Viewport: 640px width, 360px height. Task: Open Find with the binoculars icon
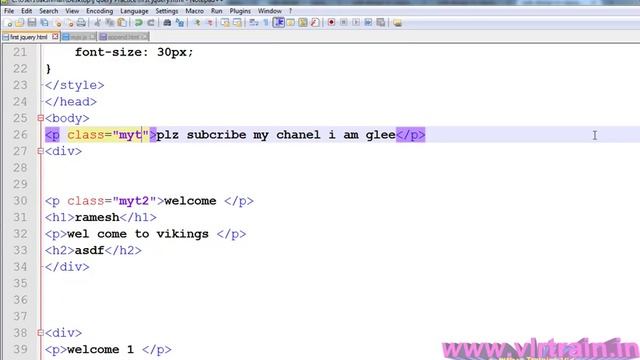click(167, 23)
